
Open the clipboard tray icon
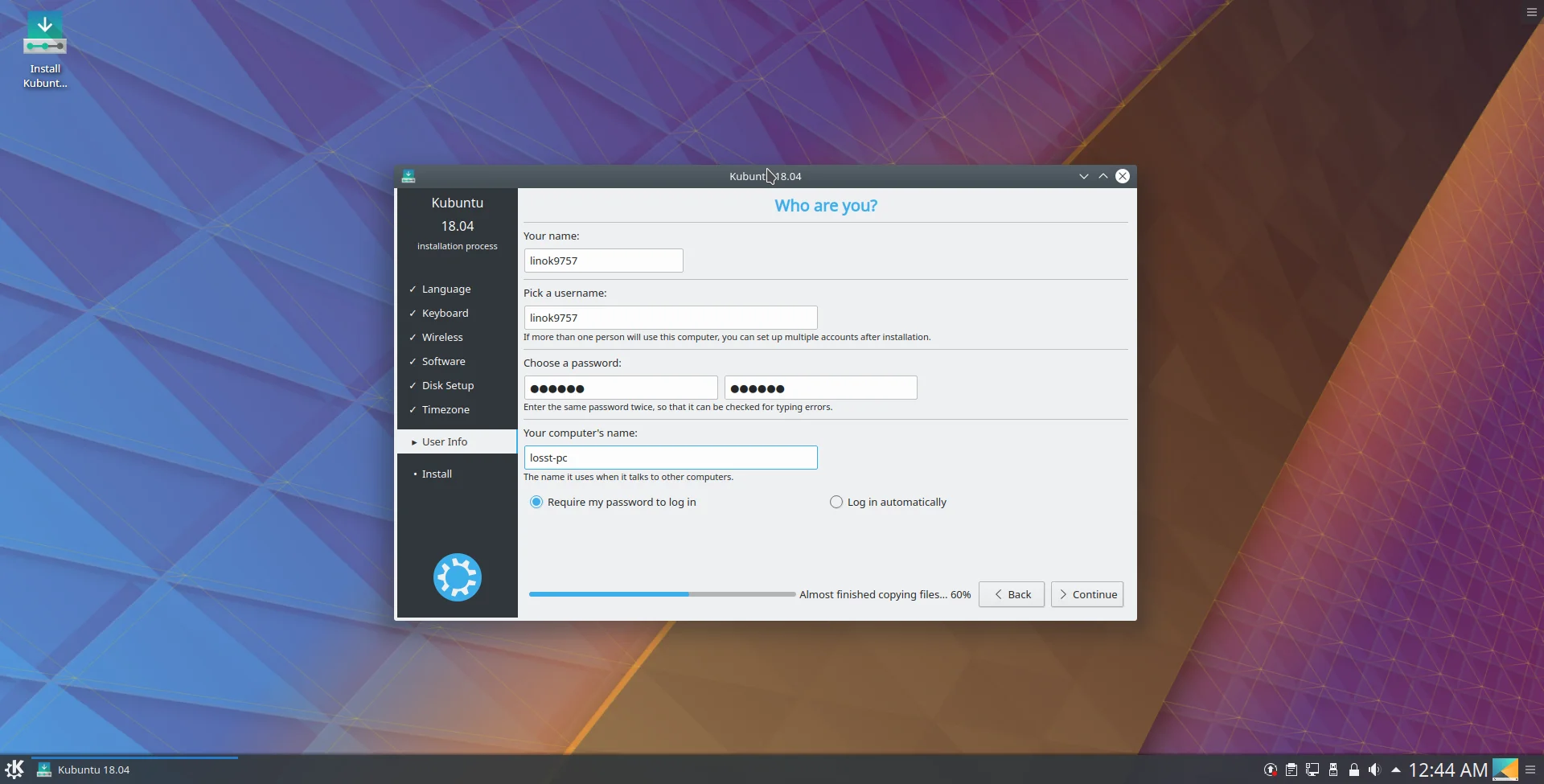(x=1291, y=770)
